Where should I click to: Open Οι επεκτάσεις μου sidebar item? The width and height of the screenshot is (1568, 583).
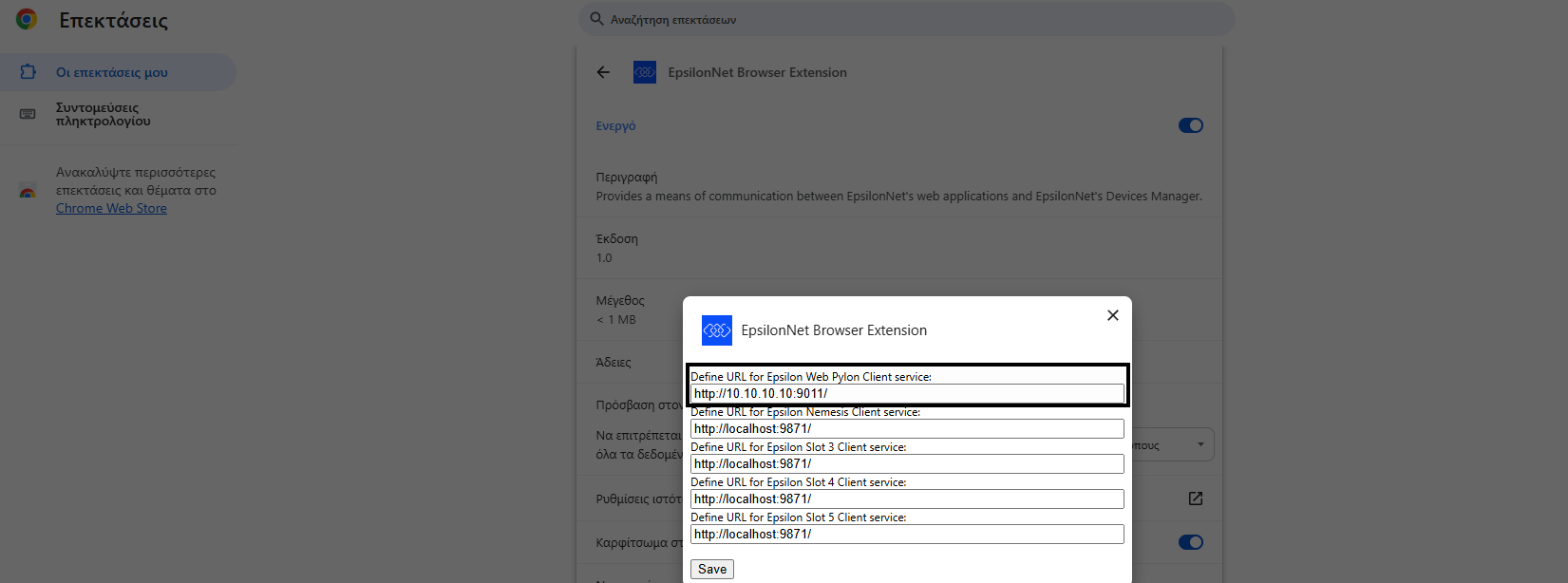[116, 72]
